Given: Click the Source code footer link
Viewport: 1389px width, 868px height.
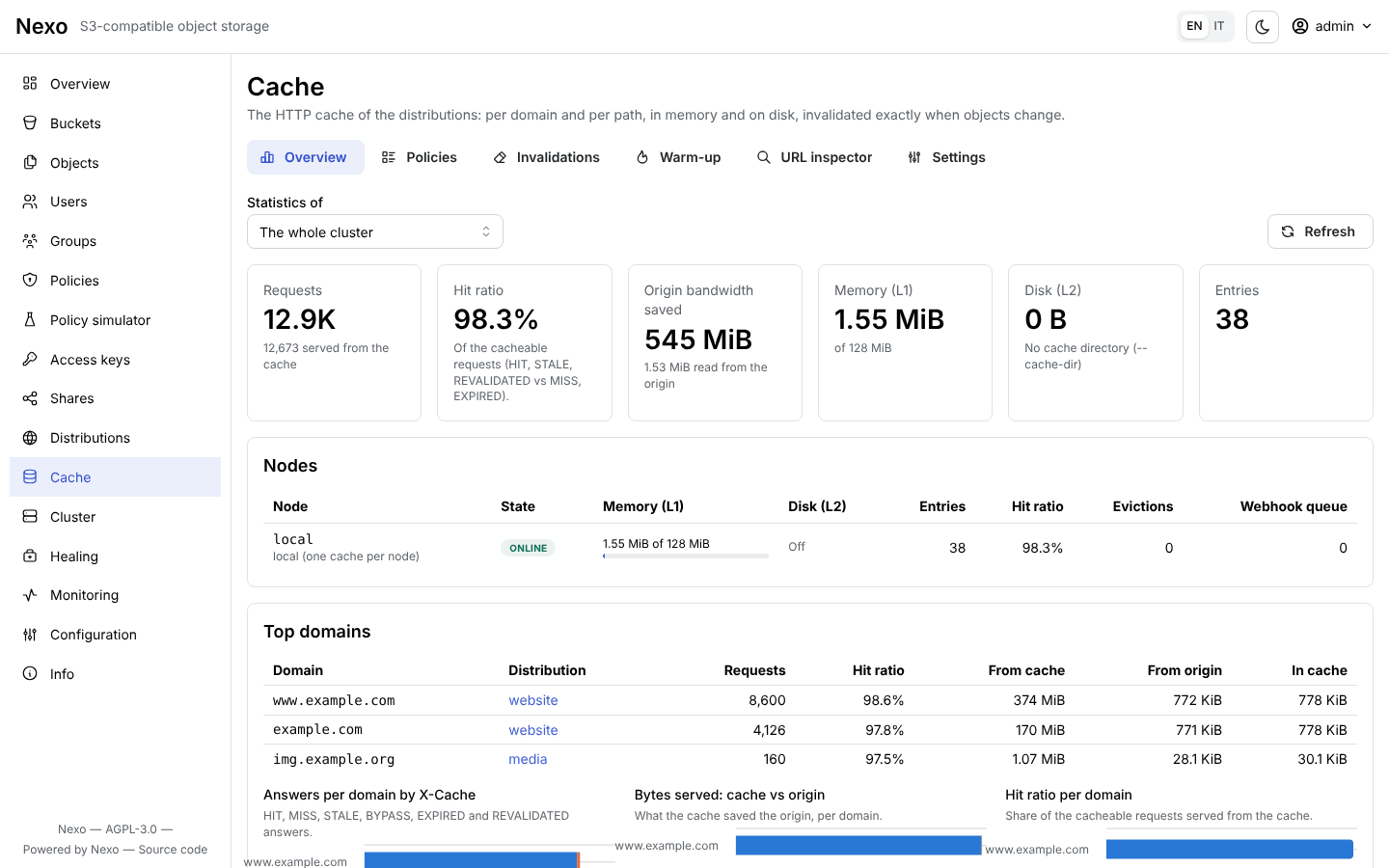Looking at the screenshot, I should 173,850.
